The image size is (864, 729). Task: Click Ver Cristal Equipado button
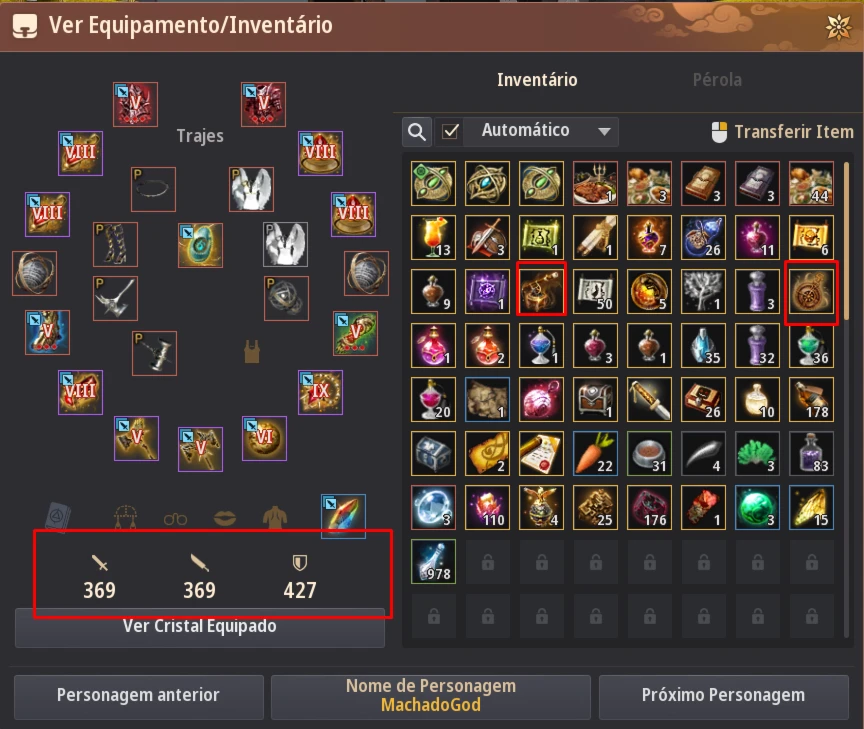click(199, 627)
